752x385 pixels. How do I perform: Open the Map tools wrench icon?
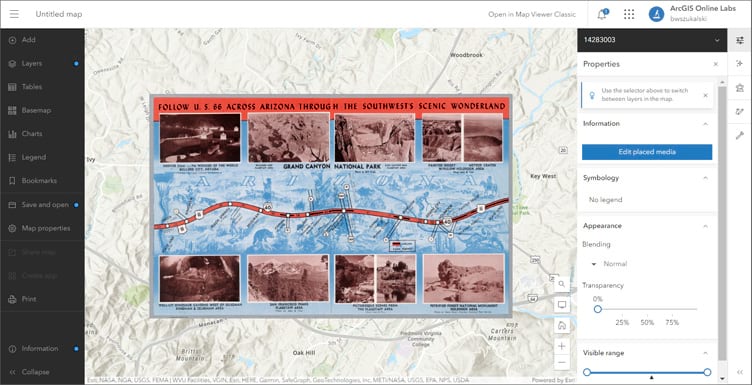pos(740,136)
